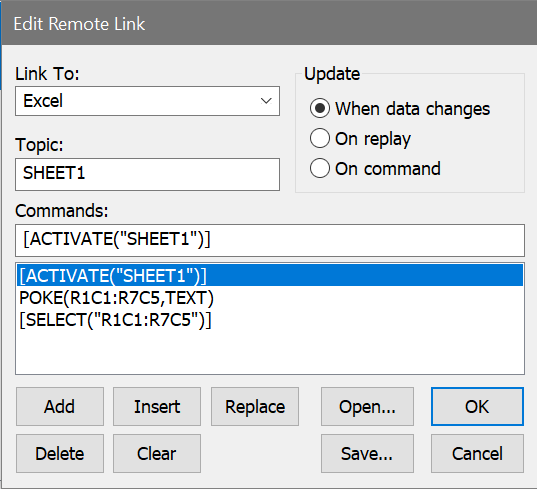Click into the Topic field containing SHEET1
Image resolution: width=537 pixels, height=489 pixels.
(147, 174)
